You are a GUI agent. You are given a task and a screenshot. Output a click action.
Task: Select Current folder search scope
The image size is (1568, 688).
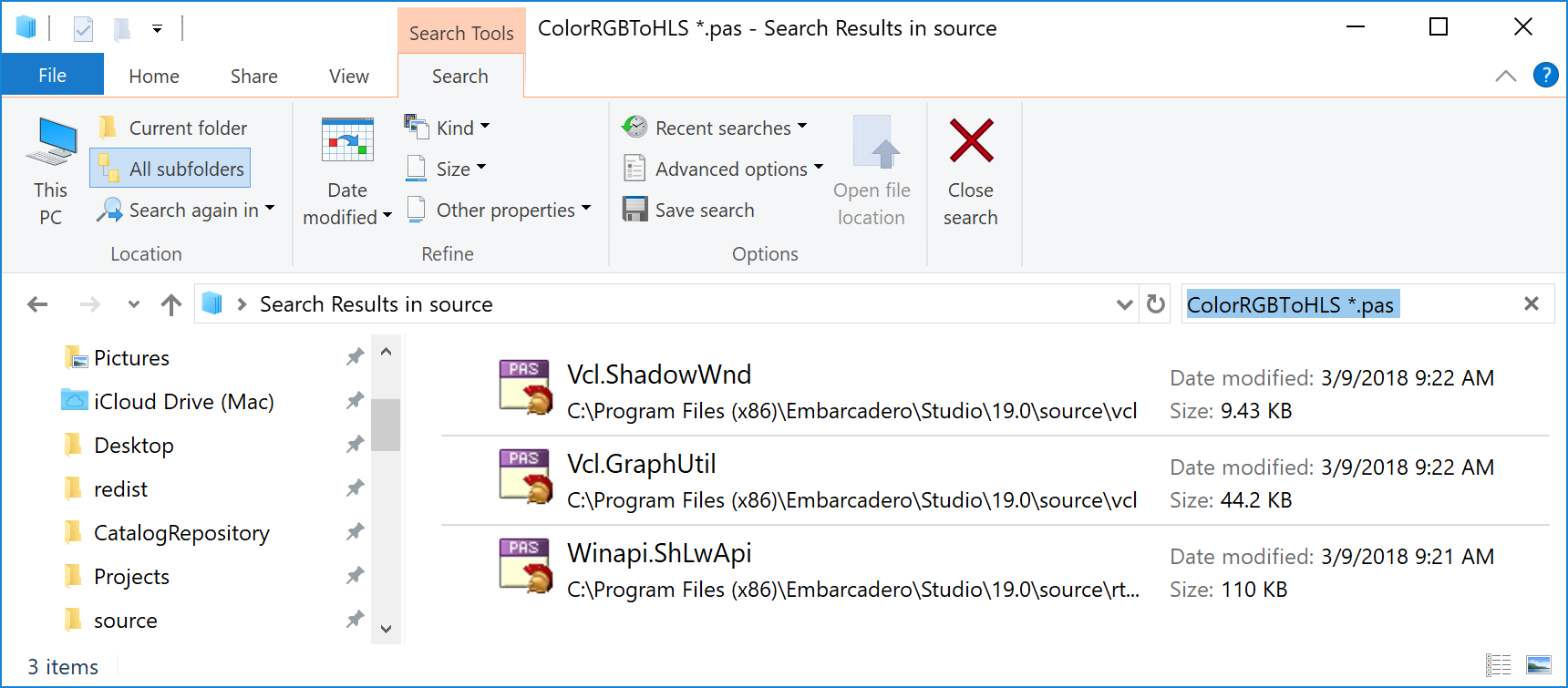tap(172, 128)
